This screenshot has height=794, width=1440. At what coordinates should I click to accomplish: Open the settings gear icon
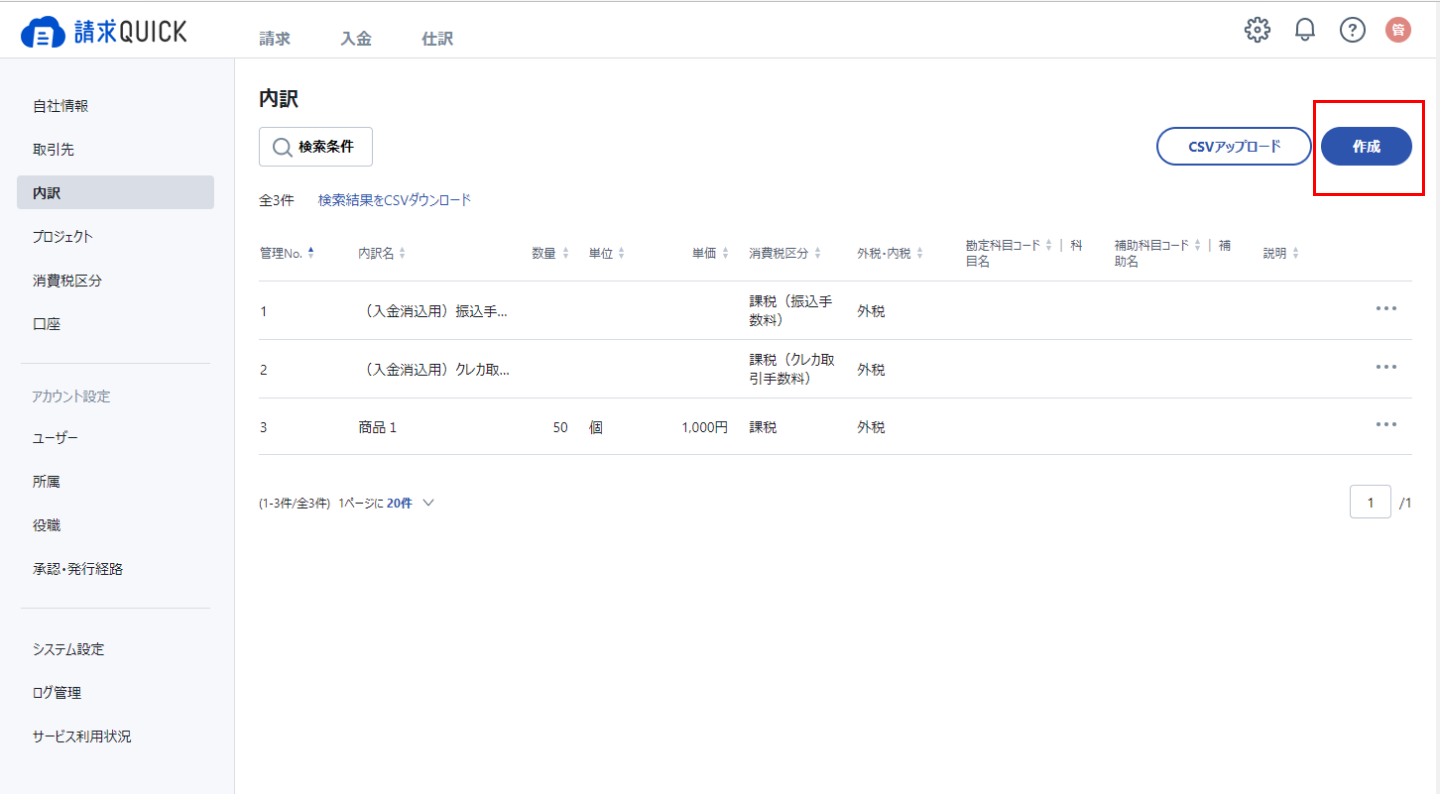point(1257,30)
